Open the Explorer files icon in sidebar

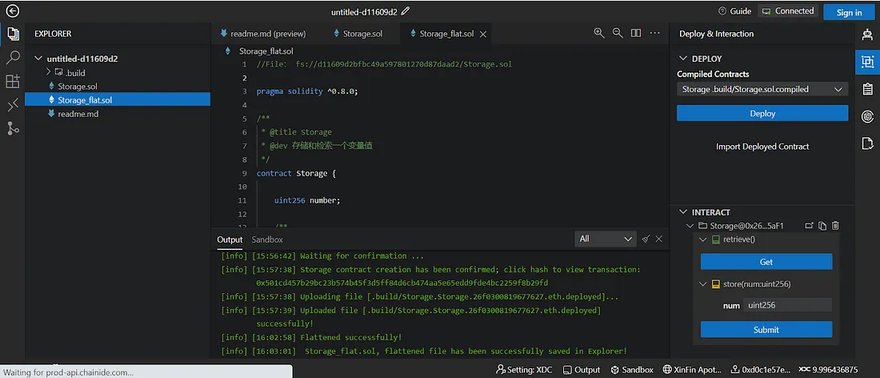(x=12, y=34)
